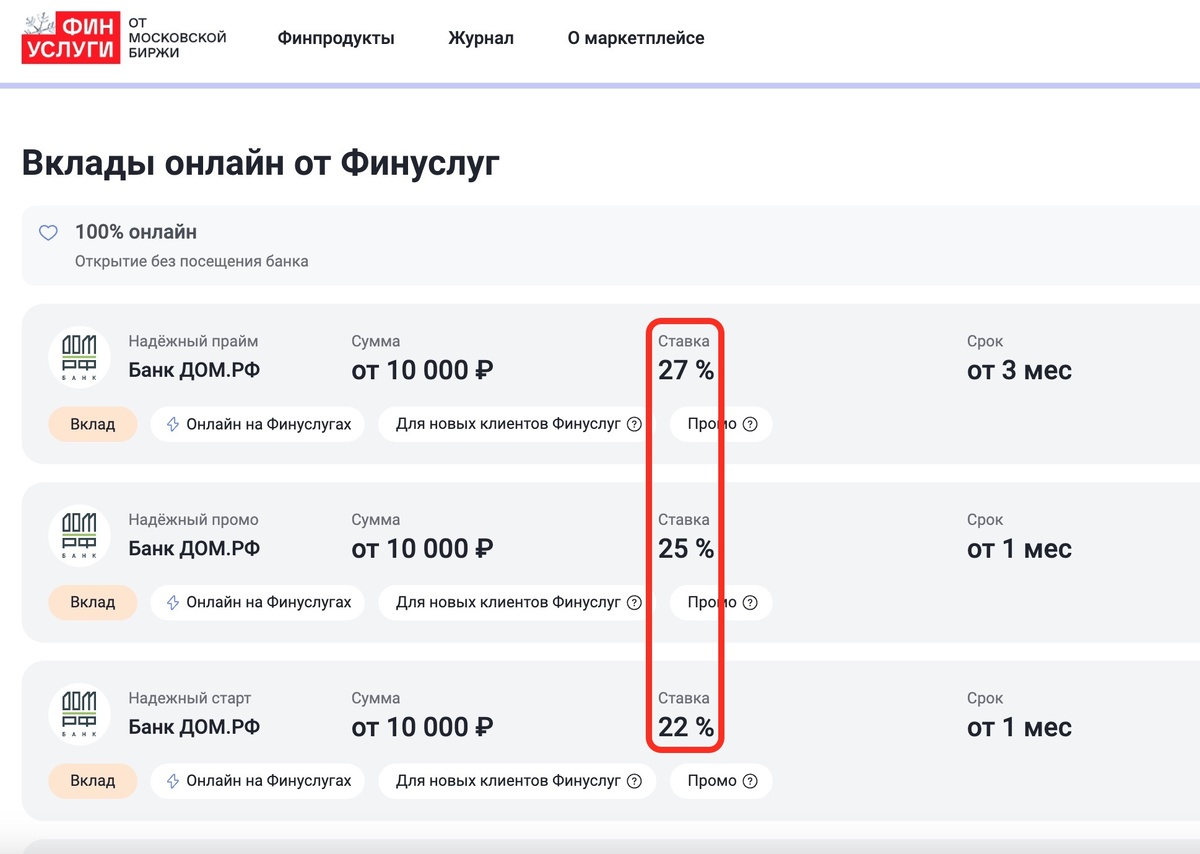Go to the Журнал section
Image resolution: width=1200 pixels, height=854 pixels.
point(481,38)
